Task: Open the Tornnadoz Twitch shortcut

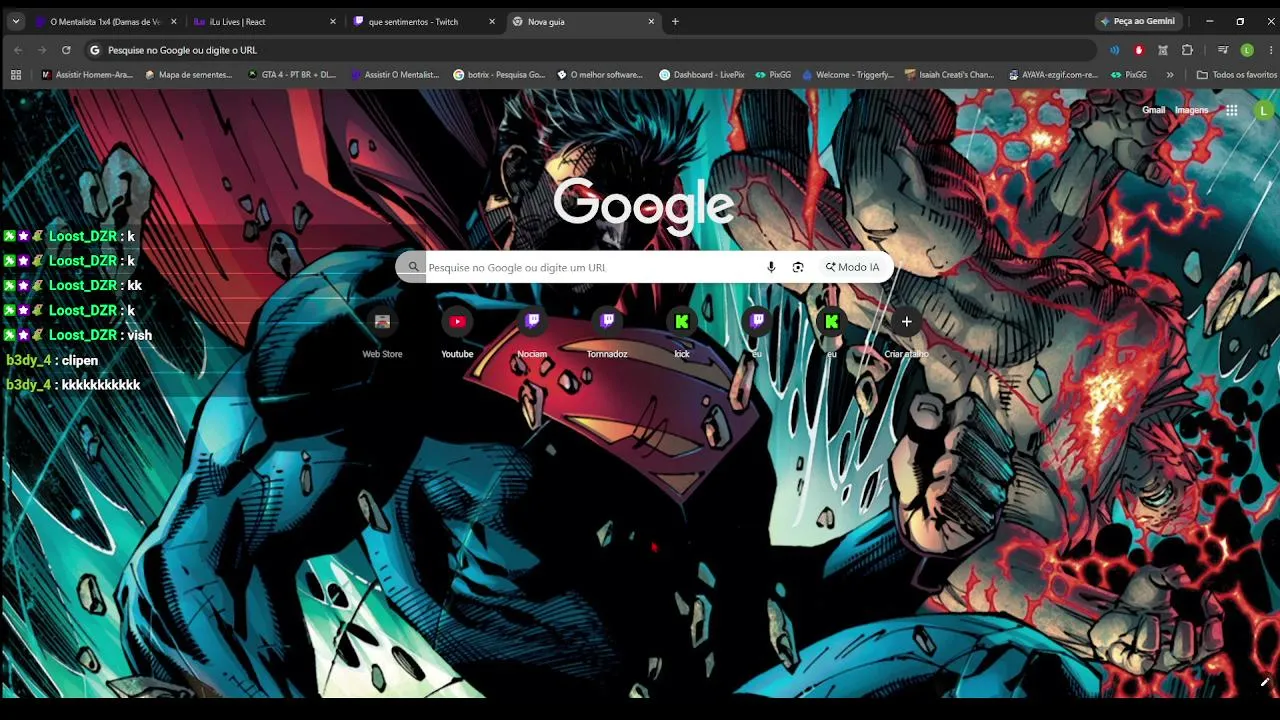Action: point(607,332)
